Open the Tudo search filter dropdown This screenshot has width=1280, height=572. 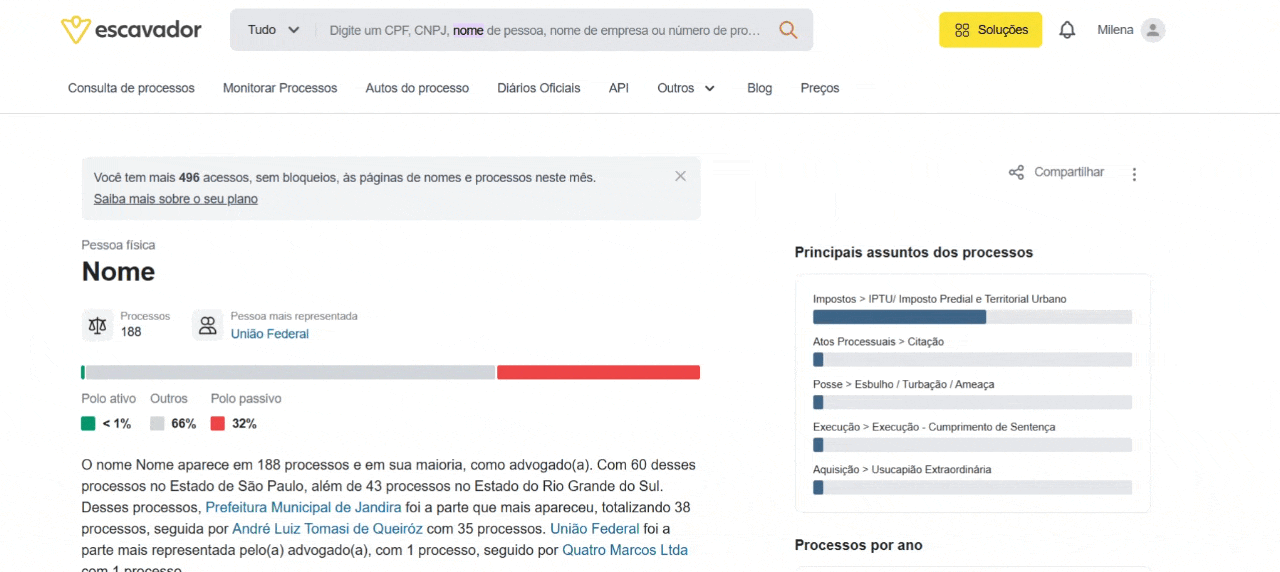tap(274, 30)
